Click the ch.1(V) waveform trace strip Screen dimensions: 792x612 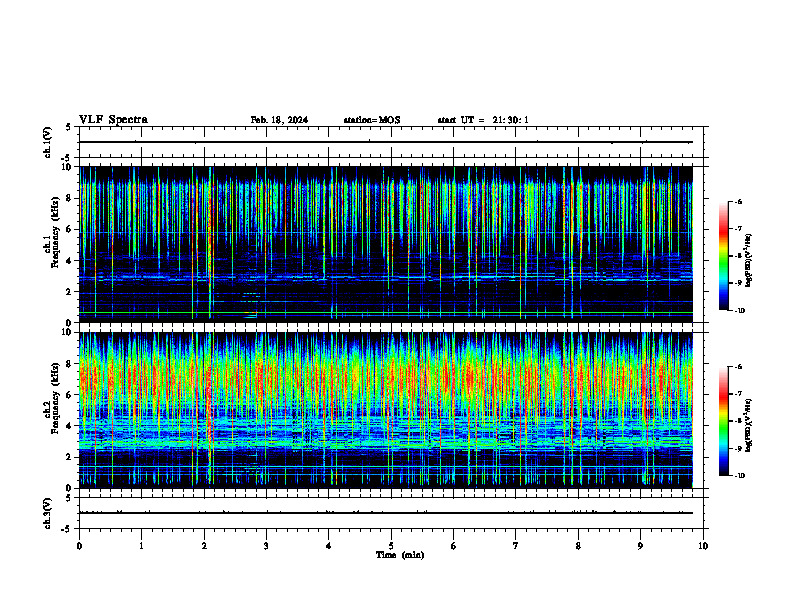click(x=391, y=142)
